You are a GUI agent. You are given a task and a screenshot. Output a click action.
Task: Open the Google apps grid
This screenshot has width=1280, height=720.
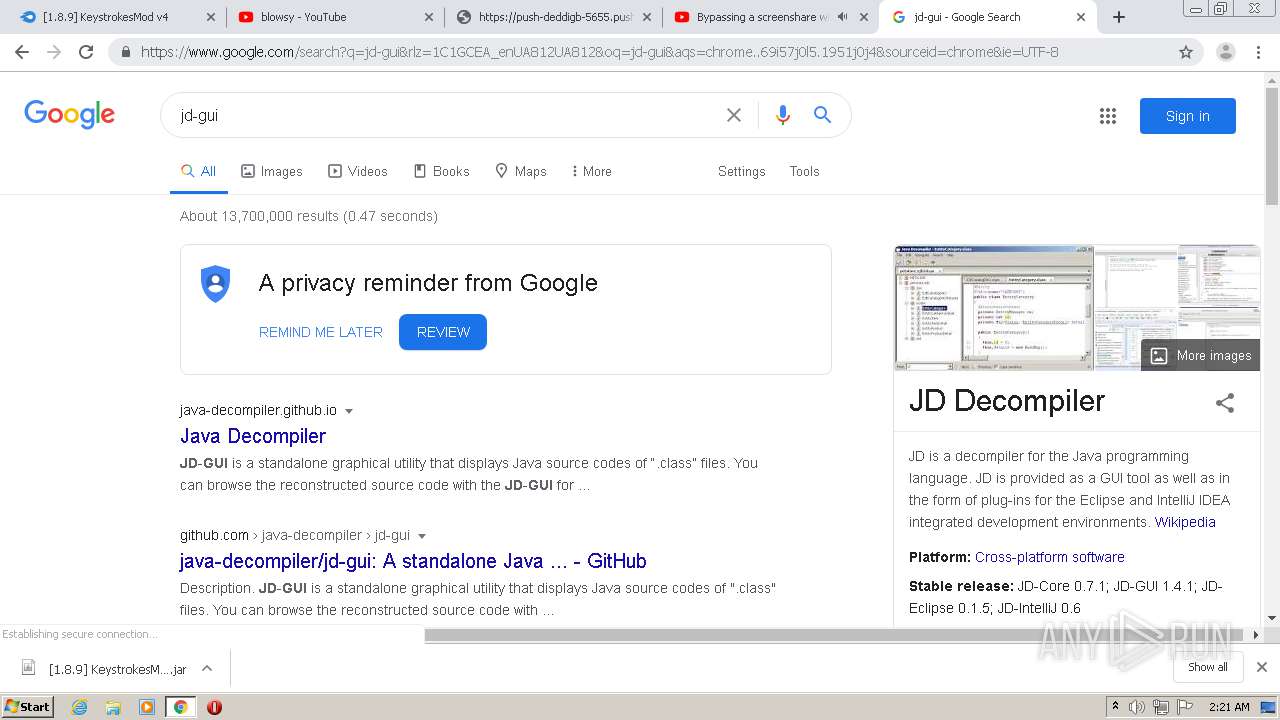click(x=1108, y=116)
